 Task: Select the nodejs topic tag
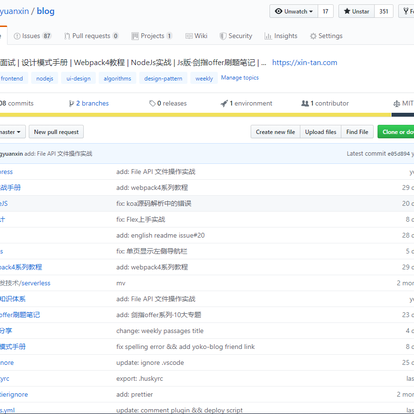(45, 79)
